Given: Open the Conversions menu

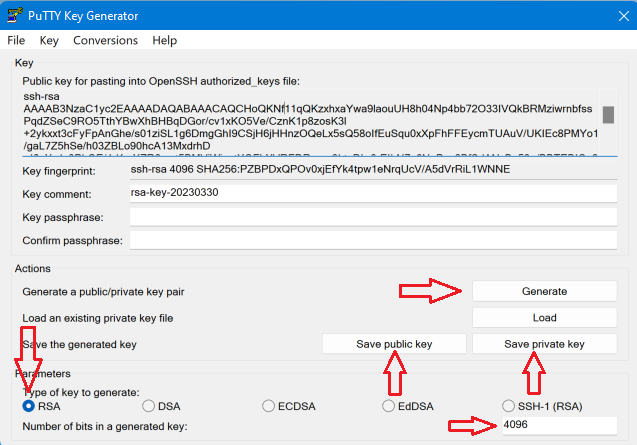Looking at the screenshot, I should pyautogui.click(x=105, y=41).
